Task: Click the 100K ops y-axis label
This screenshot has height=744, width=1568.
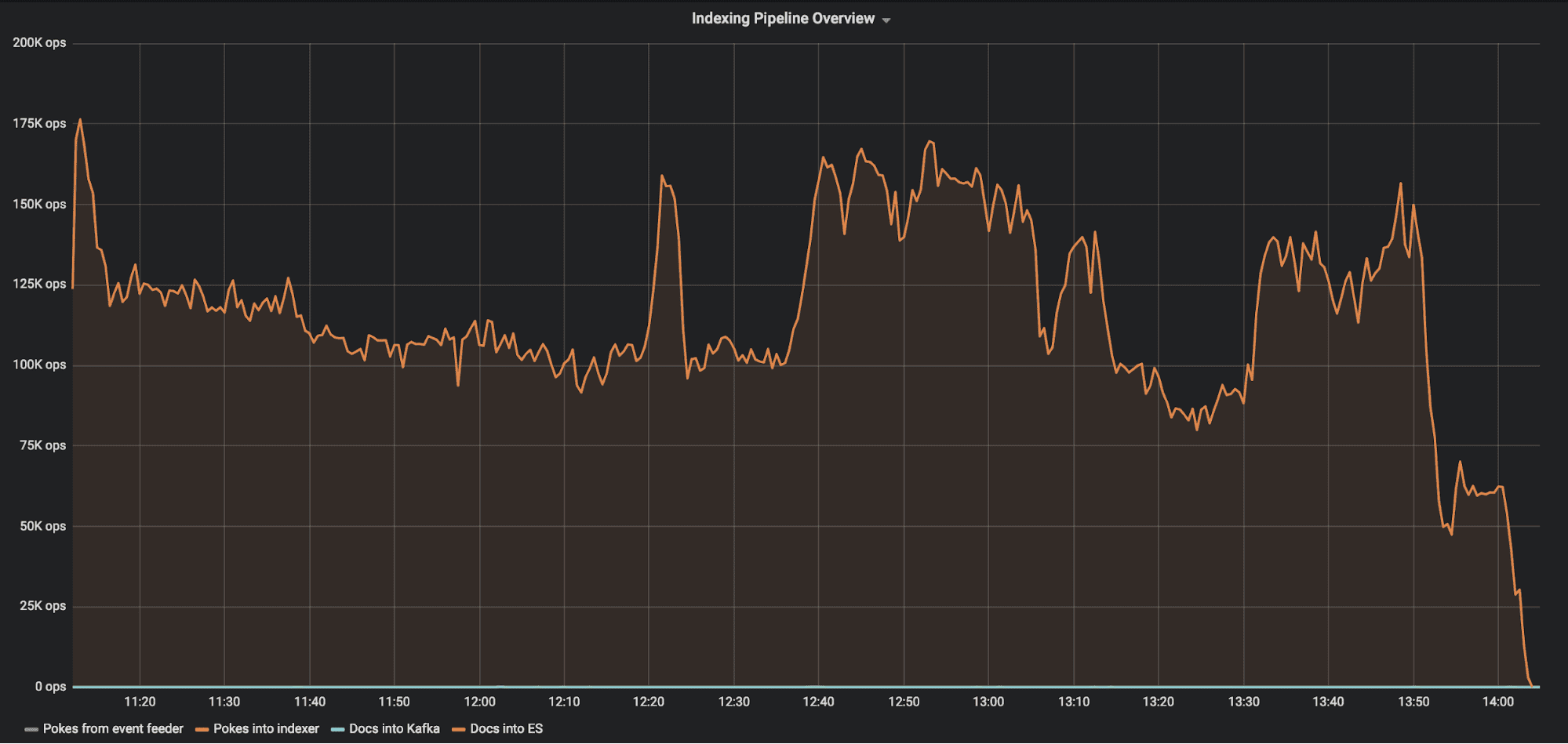Action: (x=39, y=365)
